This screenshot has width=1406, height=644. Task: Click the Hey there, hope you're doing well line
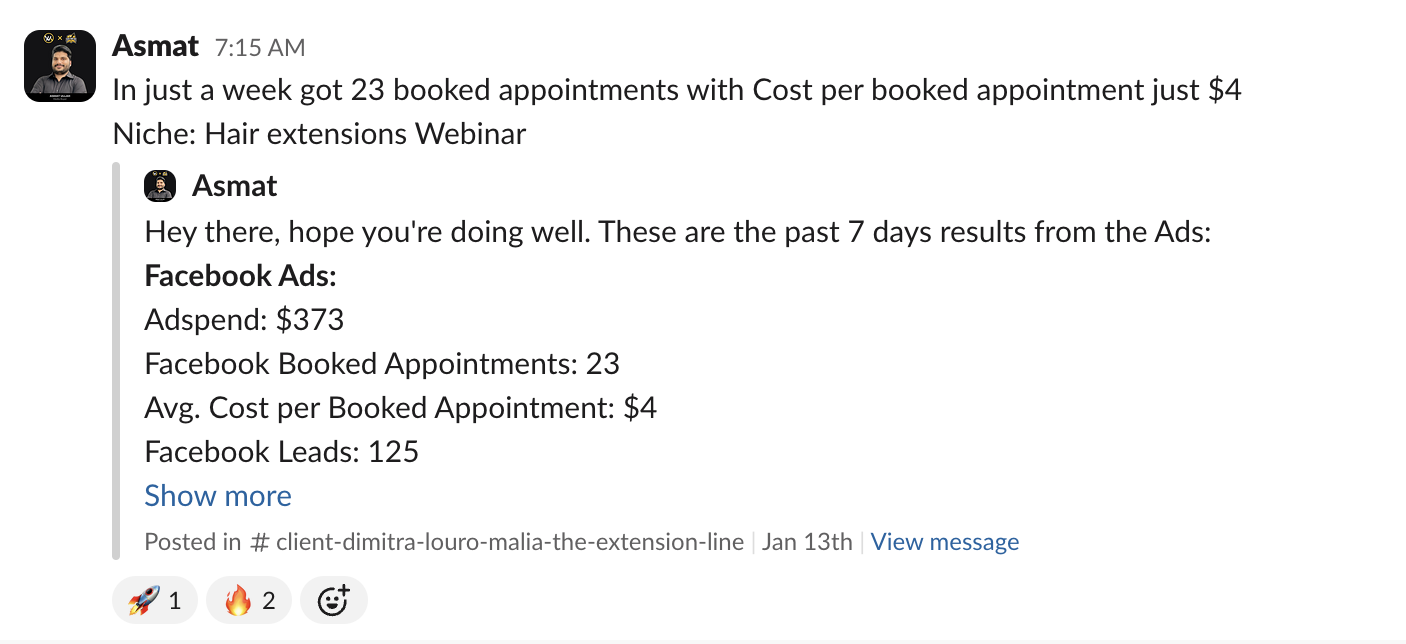coord(678,232)
